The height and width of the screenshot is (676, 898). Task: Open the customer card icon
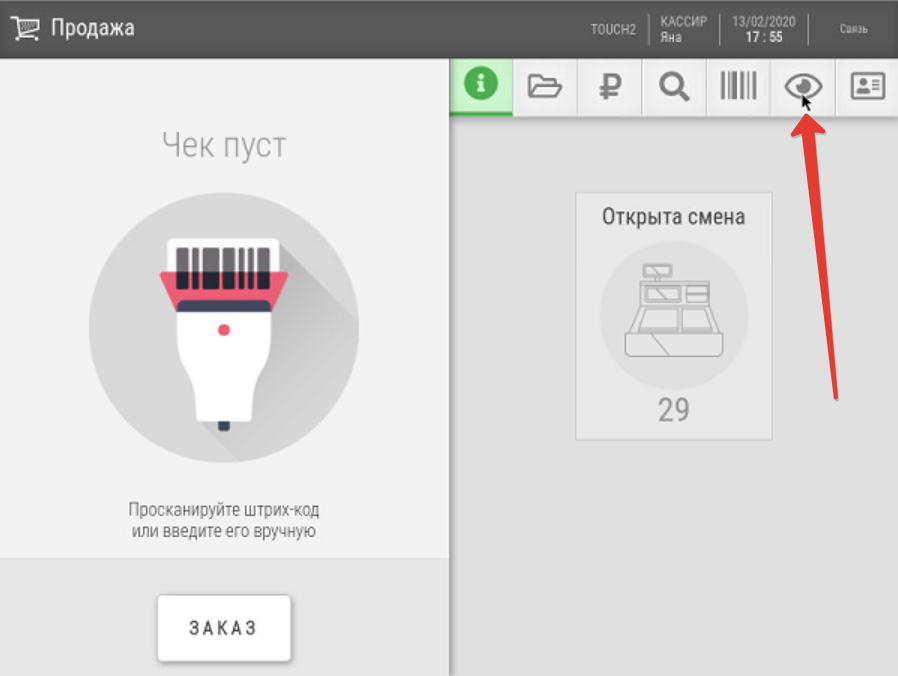867,86
